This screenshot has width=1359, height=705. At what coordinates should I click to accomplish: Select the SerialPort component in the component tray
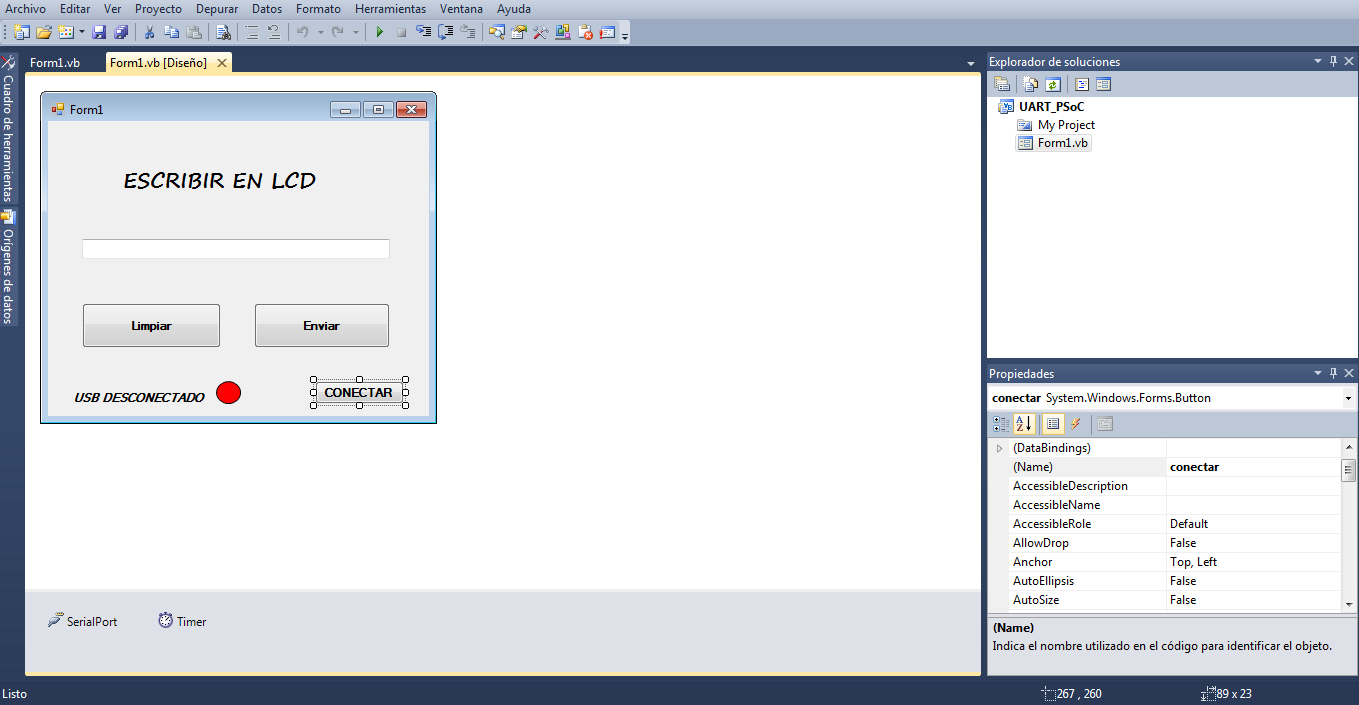(x=84, y=620)
